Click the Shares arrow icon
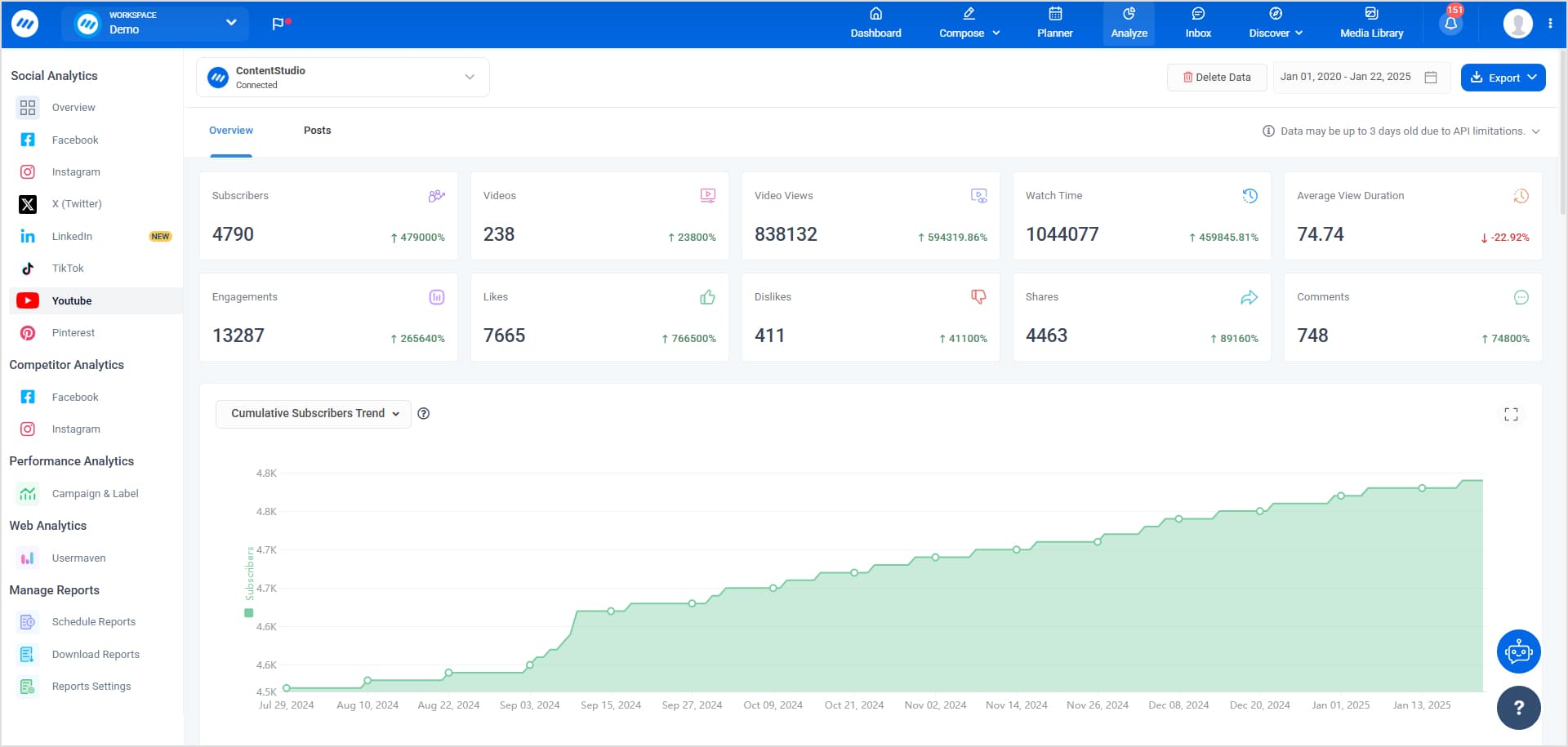The height and width of the screenshot is (747, 1568). (x=1249, y=297)
